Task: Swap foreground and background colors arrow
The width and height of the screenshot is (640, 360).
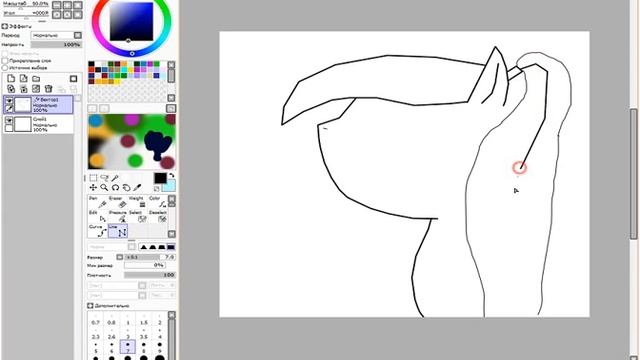Action: tap(171, 176)
